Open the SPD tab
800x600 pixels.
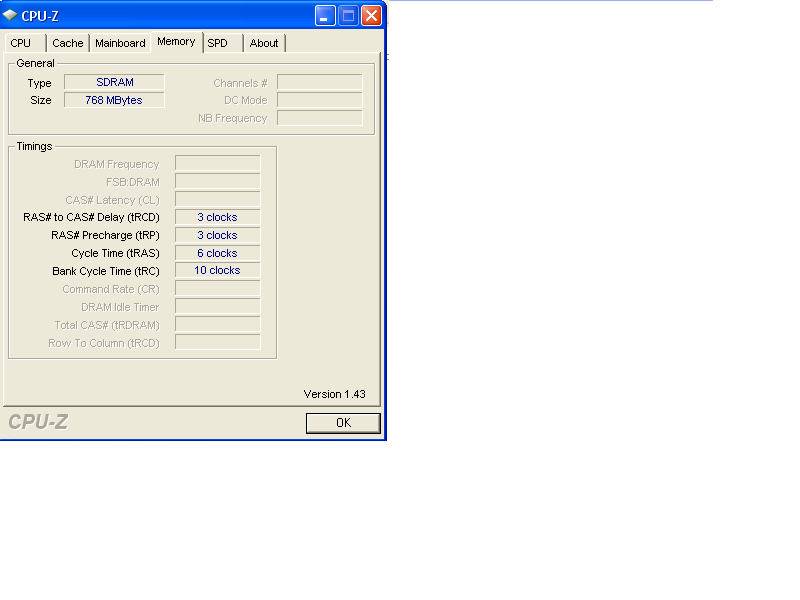pos(223,43)
